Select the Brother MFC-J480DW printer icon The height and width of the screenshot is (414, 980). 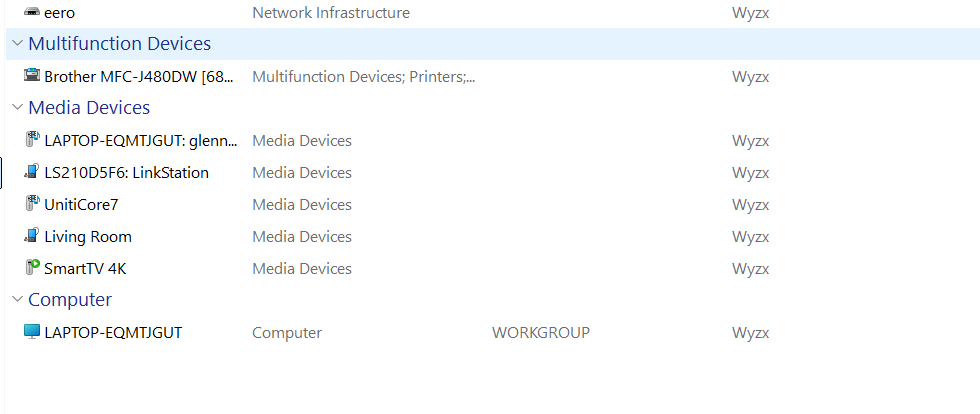32,76
